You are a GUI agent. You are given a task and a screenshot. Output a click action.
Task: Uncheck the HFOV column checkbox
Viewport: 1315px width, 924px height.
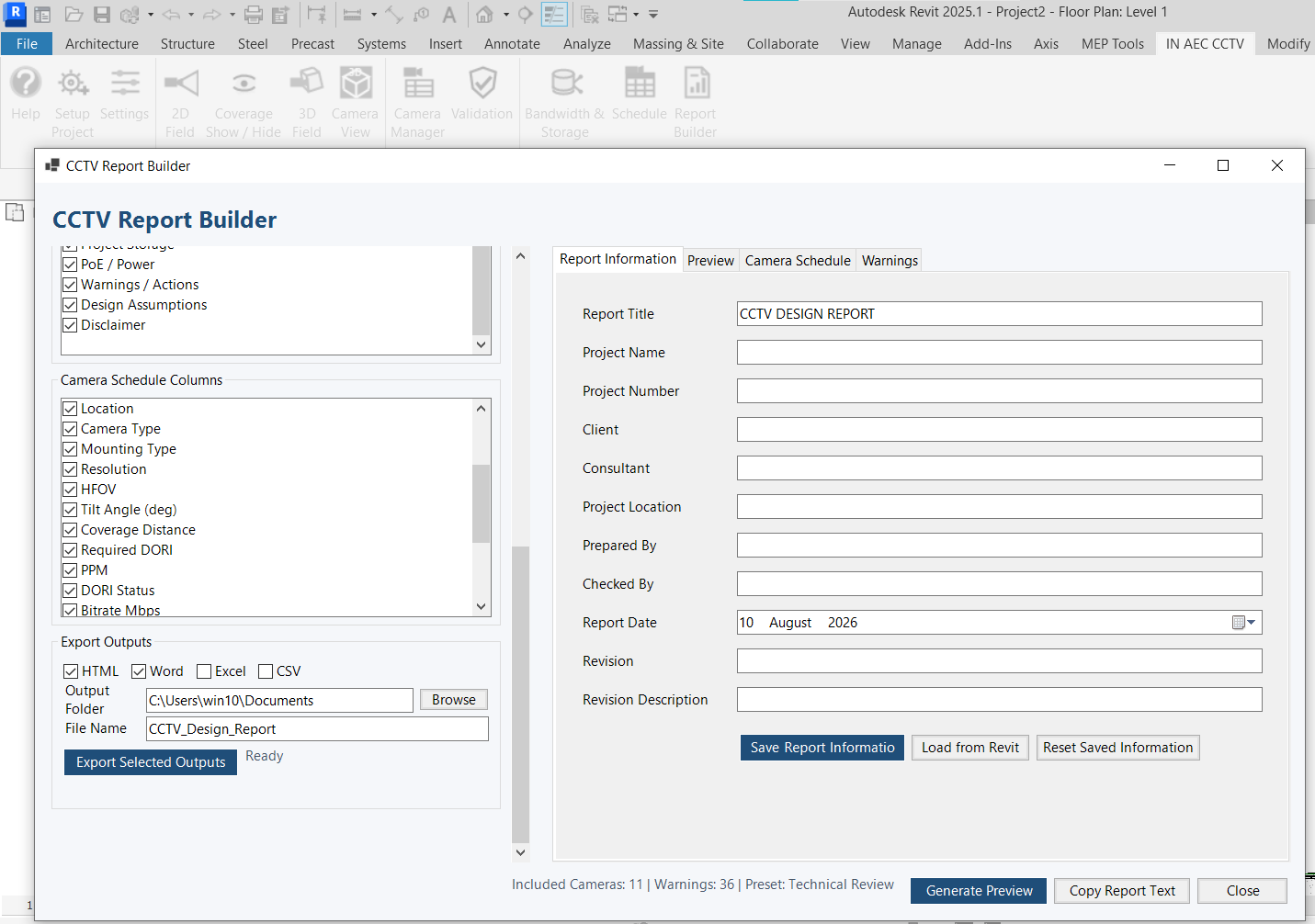70,490
